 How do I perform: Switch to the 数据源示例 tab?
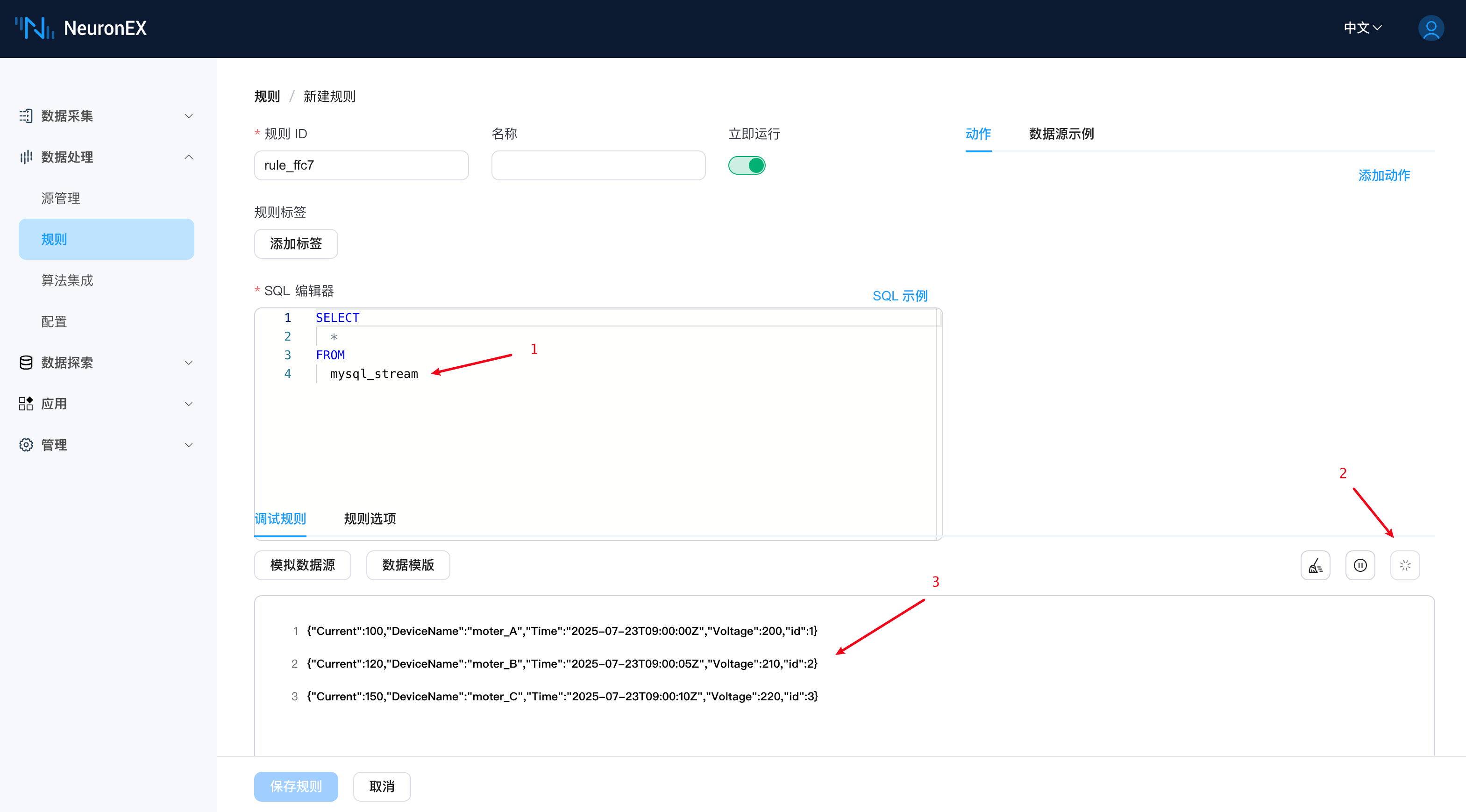1061,134
